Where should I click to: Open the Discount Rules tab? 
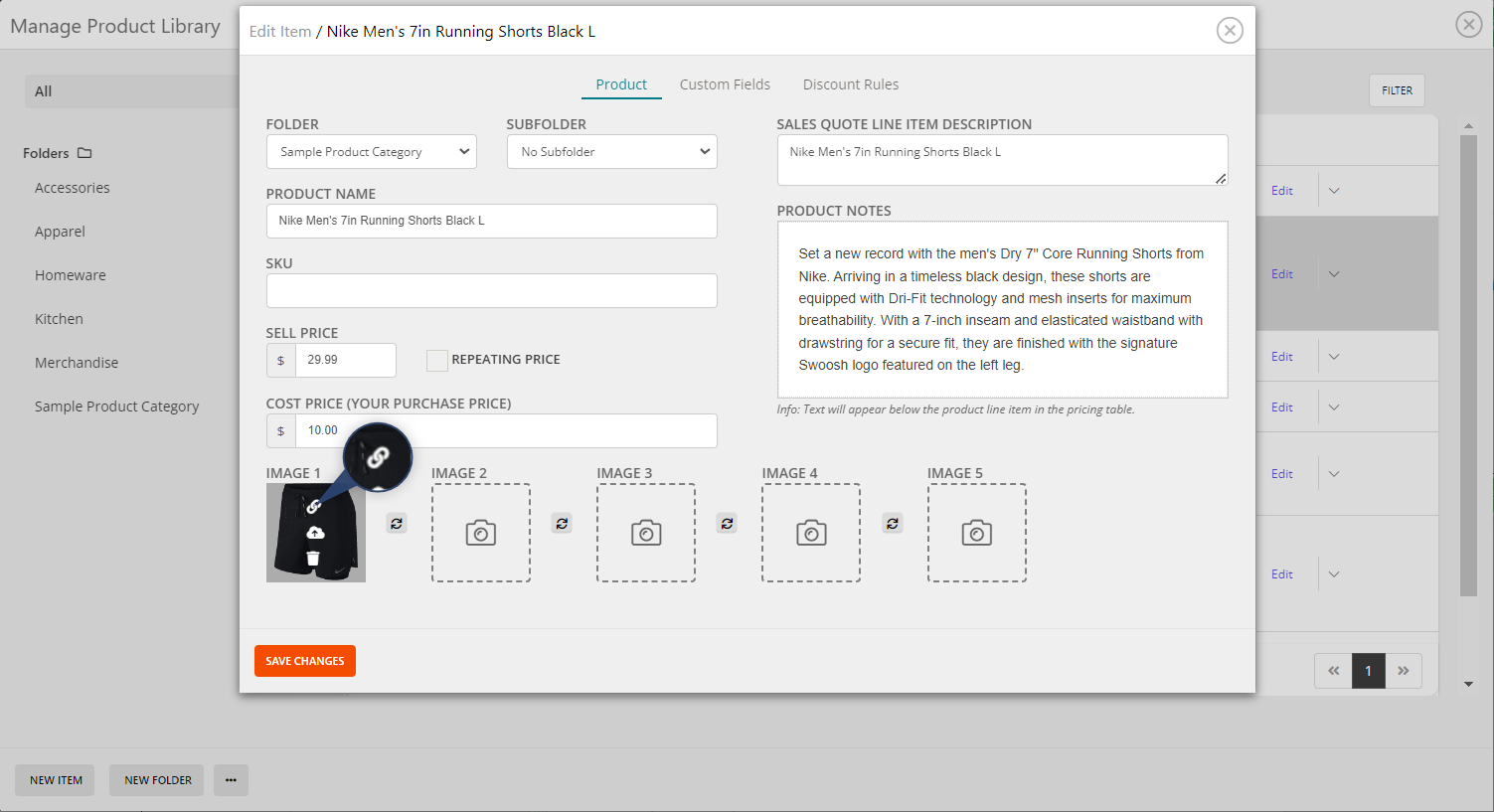click(851, 84)
